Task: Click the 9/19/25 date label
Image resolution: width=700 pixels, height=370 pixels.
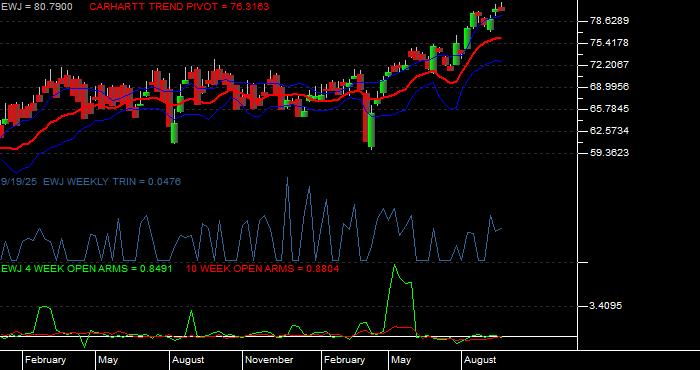Action: pos(19,182)
